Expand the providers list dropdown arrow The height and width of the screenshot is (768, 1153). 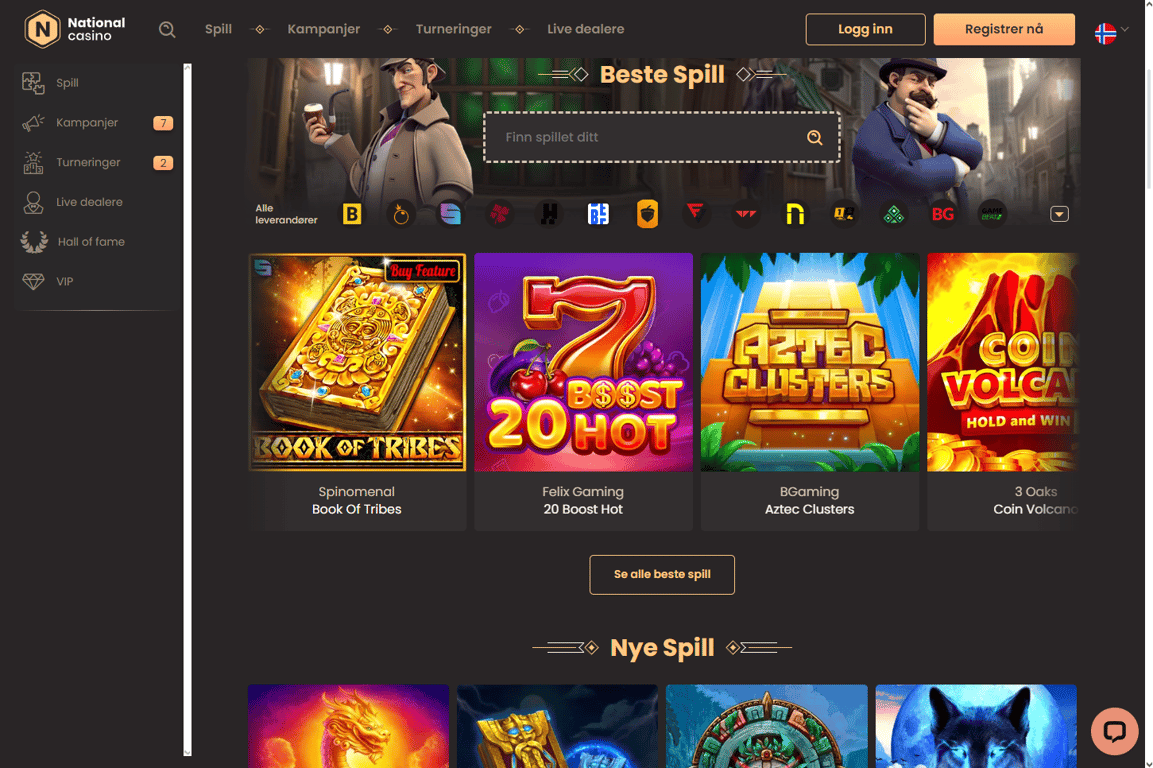(x=1059, y=214)
